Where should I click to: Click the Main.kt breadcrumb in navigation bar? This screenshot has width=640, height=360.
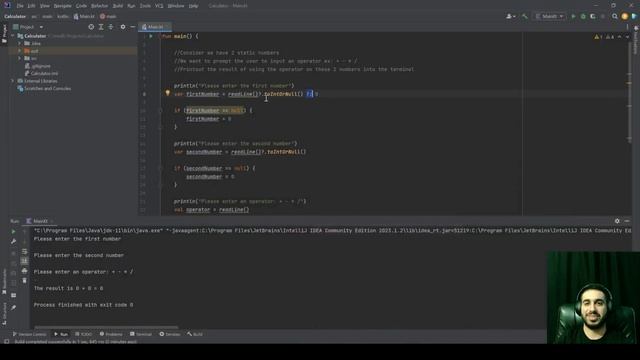[84, 16]
